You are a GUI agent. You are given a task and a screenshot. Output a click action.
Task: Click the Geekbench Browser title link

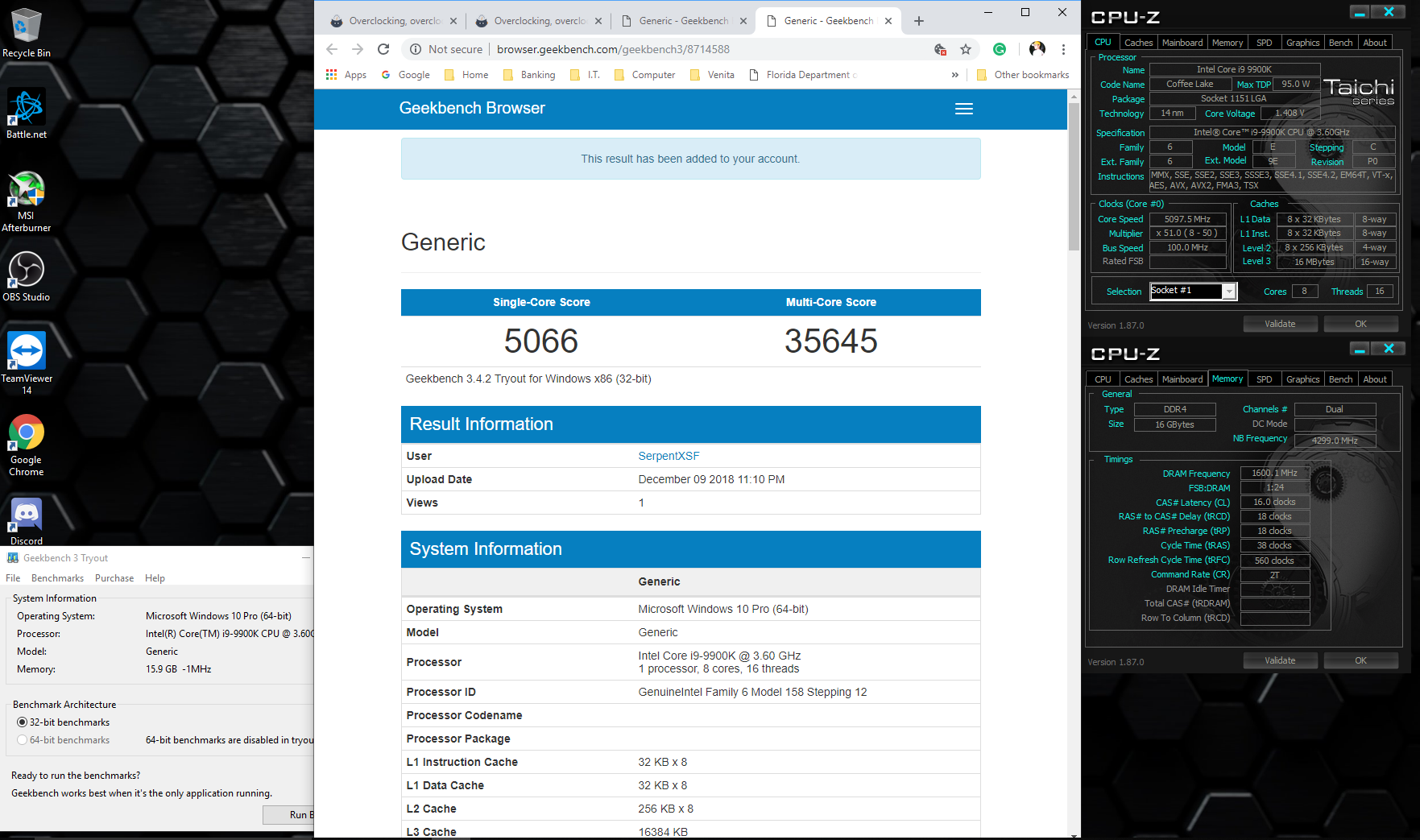pyautogui.click(x=472, y=108)
